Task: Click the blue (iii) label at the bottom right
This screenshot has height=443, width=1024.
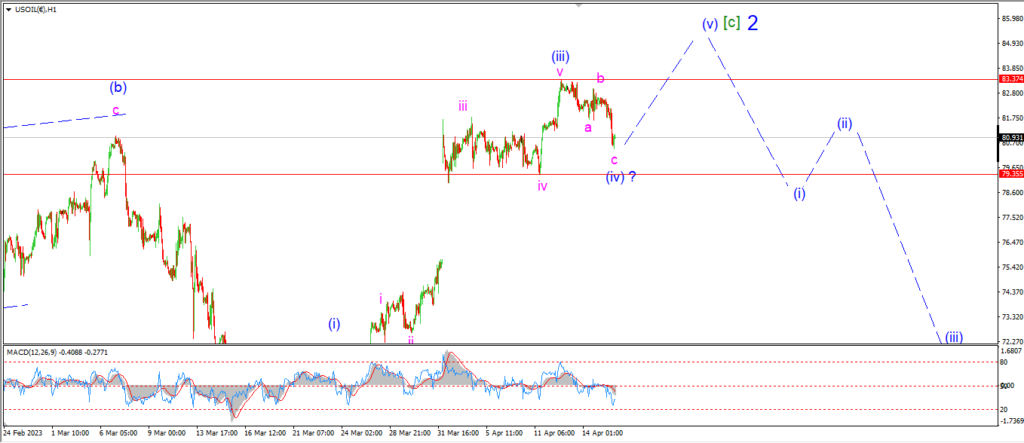Action: 953,337
